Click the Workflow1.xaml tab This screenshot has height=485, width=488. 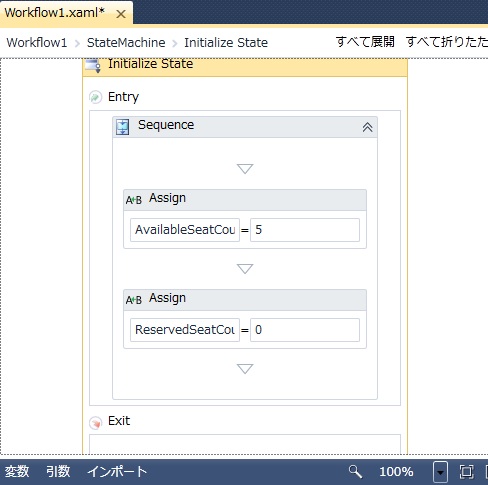[x=55, y=13]
